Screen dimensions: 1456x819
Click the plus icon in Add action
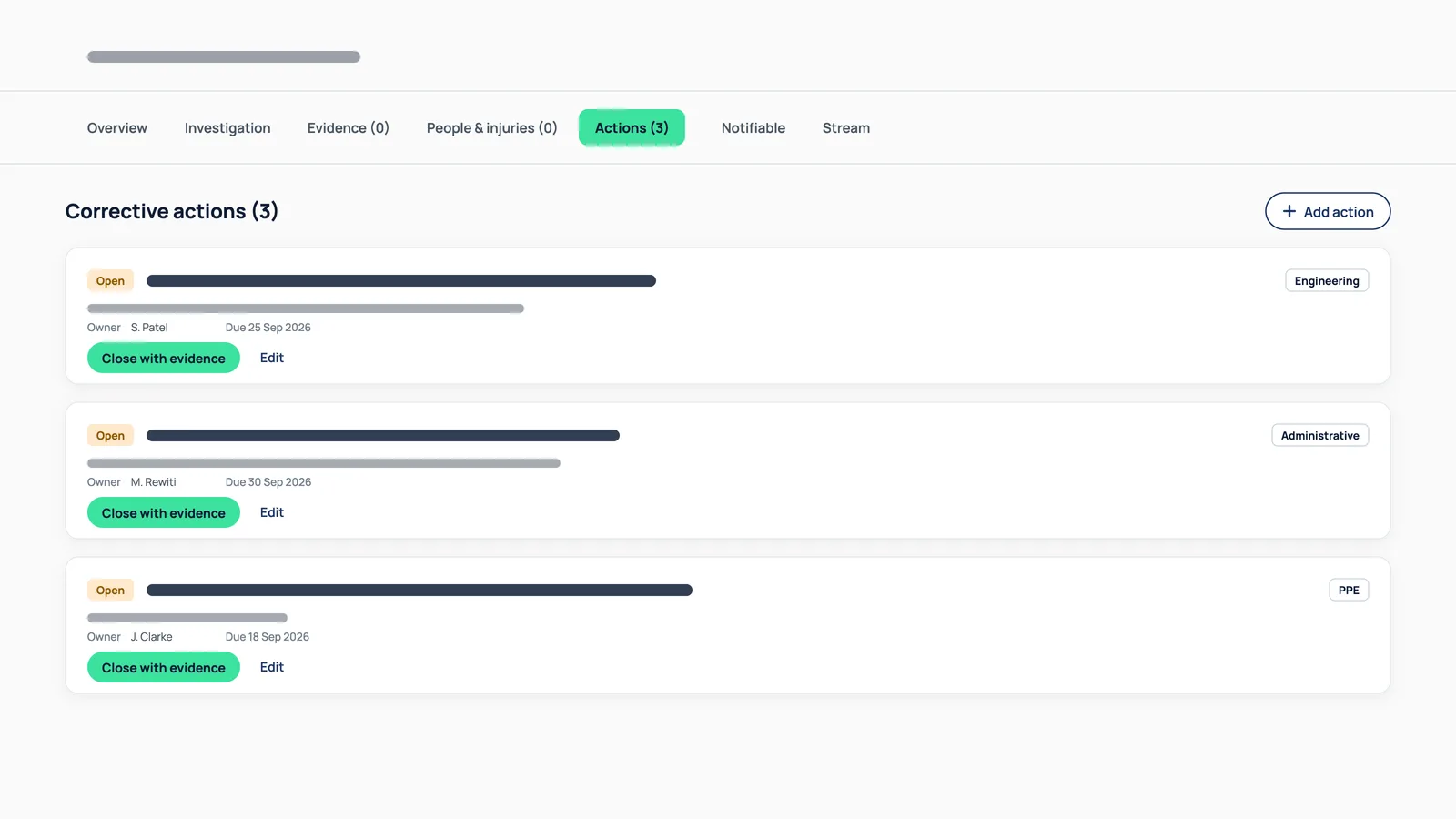[x=1289, y=211]
